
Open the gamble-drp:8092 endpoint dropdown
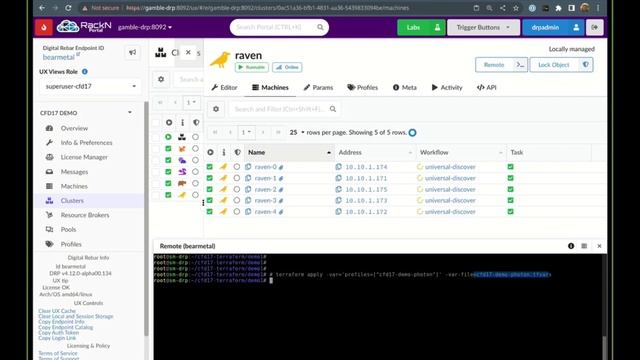(144, 27)
